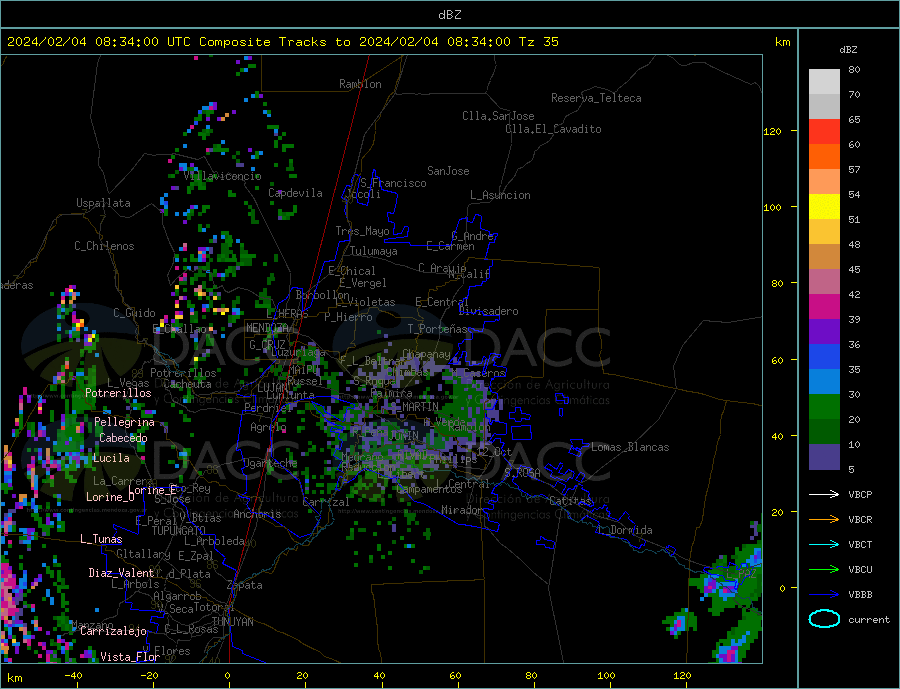Click the 'current' legend label
The width and height of the screenshot is (900, 689).
[x=868, y=620]
